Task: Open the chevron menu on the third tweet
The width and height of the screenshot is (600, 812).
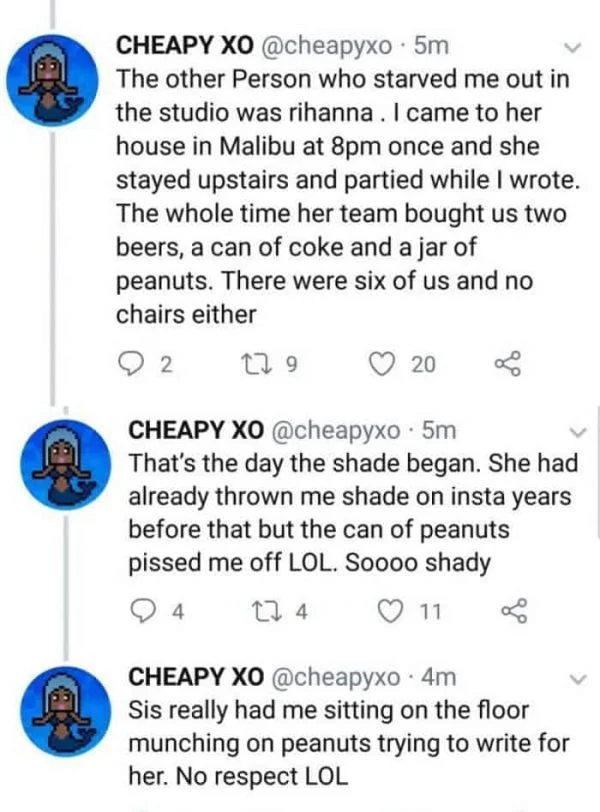Action: pos(577,678)
